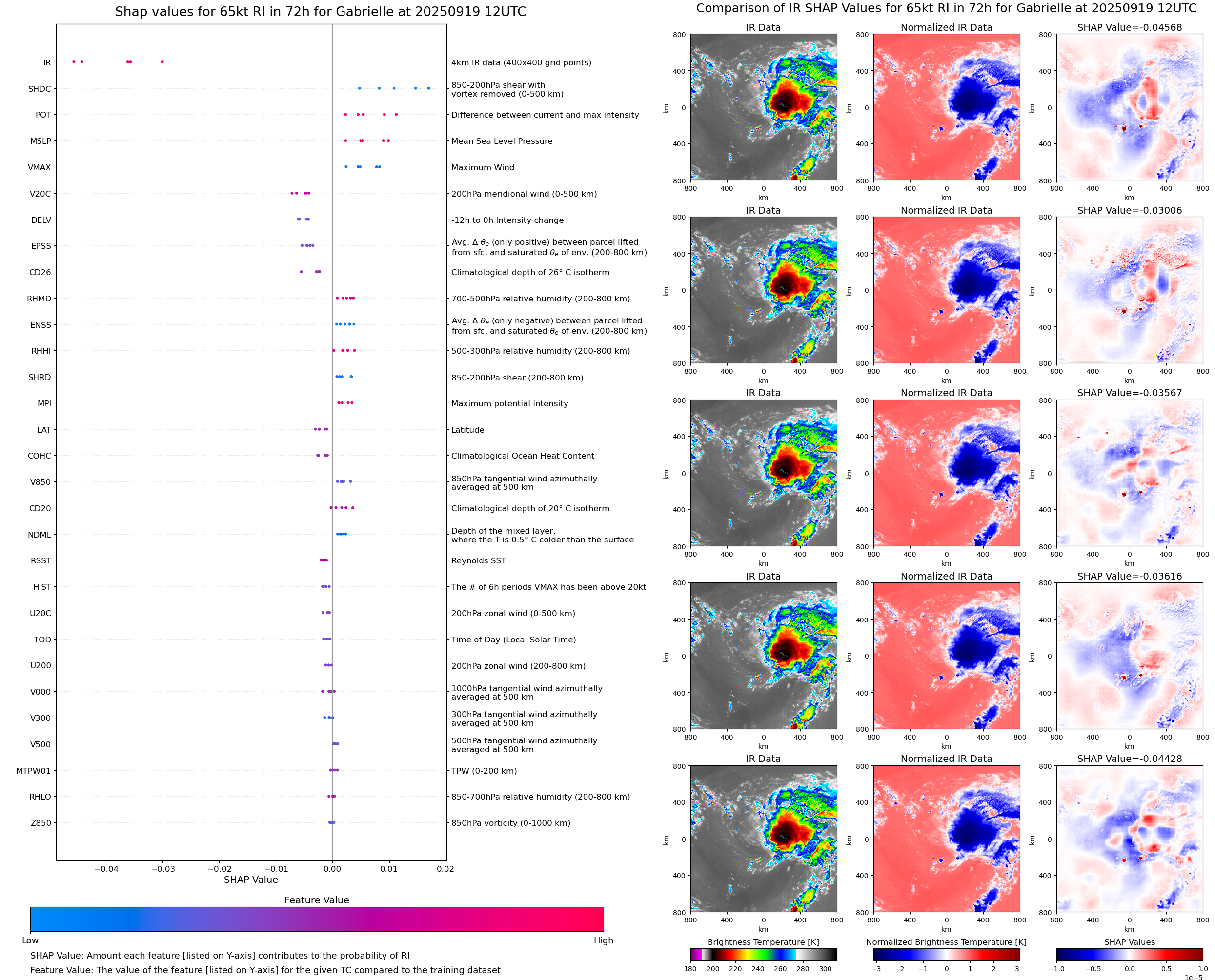Image resolution: width=1215 pixels, height=980 pixels.
Task: Click the 'Maximum potential intensity' description text
Action: coord(509,403)
